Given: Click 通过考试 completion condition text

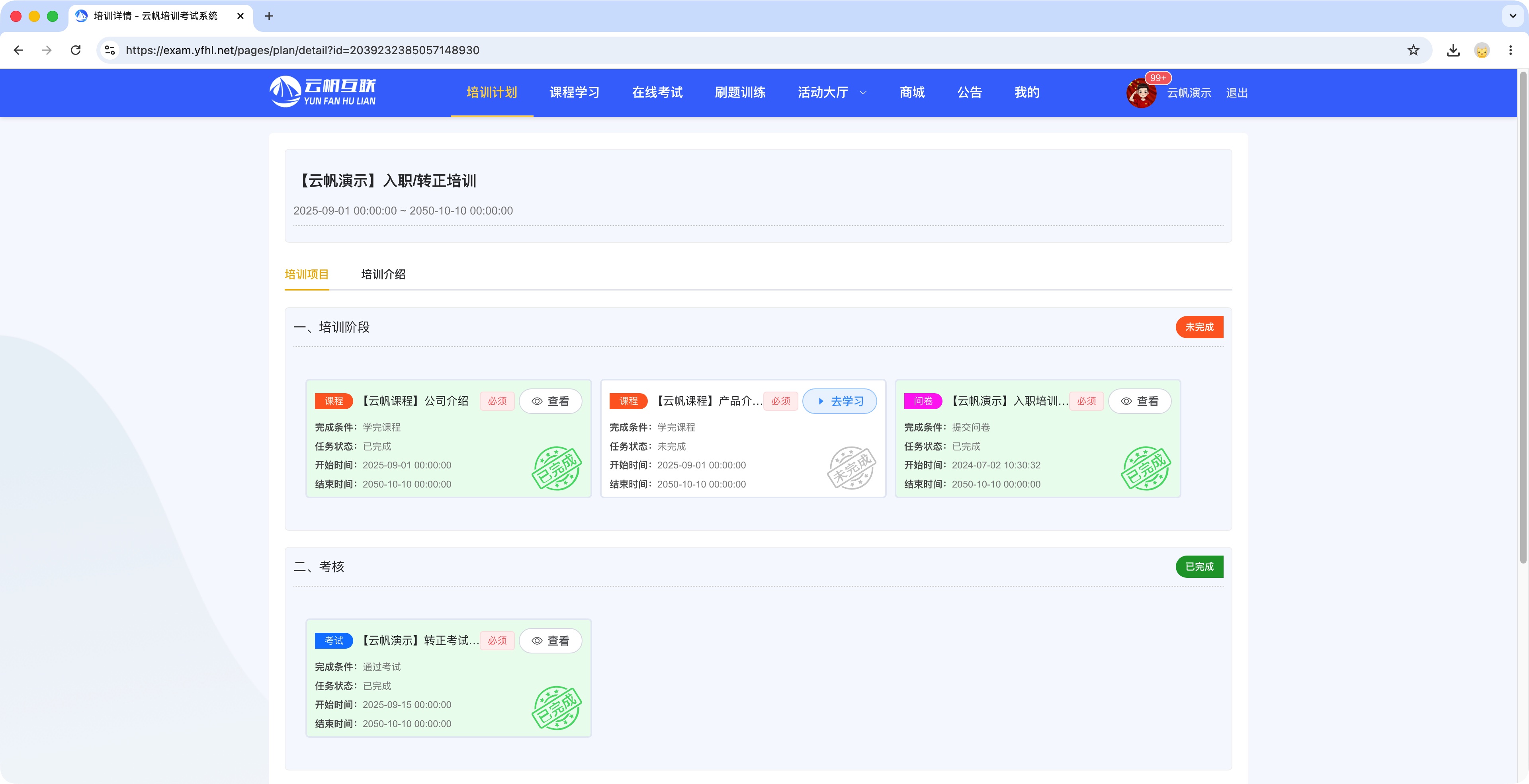Looking at the screenshot, I should click(382, 667).
